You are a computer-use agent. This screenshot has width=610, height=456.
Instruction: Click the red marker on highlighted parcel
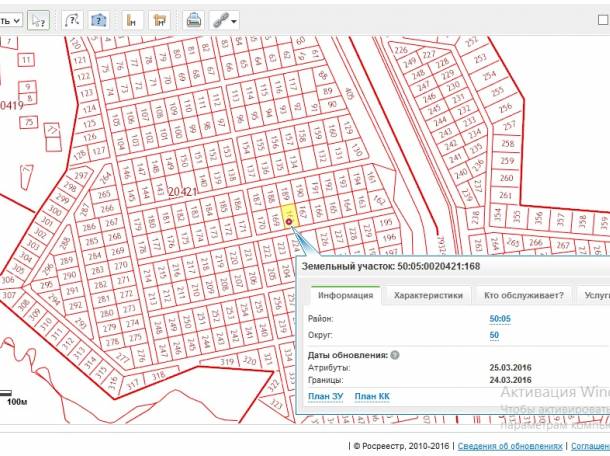click(x=289, y=222)
